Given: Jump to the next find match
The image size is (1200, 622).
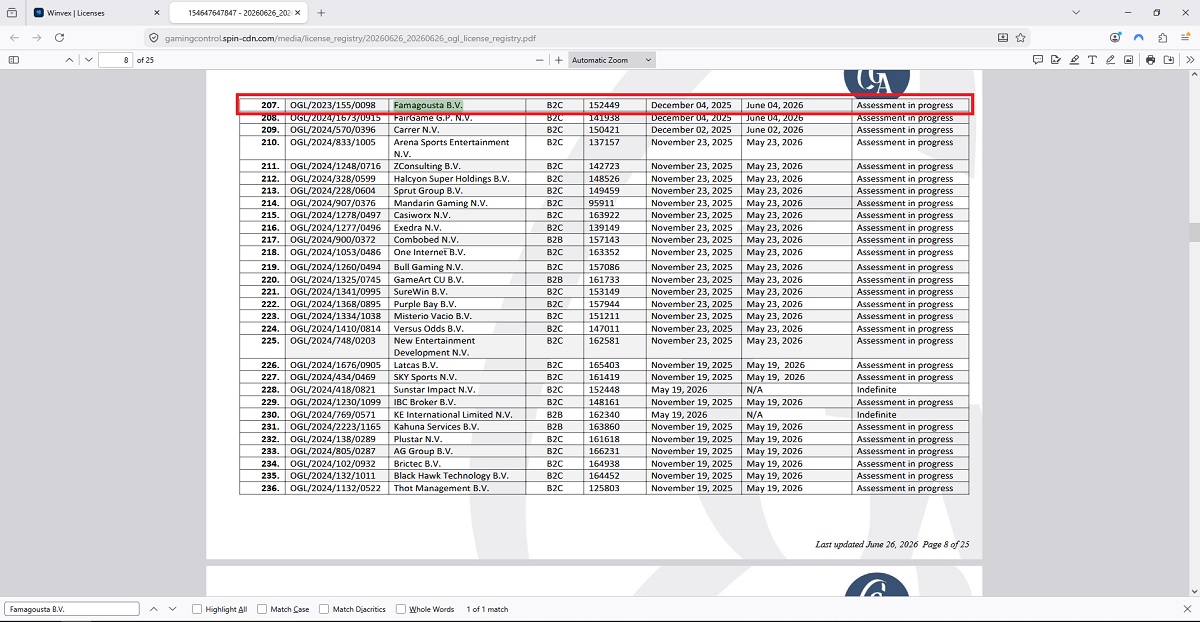Looking at the screenshot, I should (174, 608).
